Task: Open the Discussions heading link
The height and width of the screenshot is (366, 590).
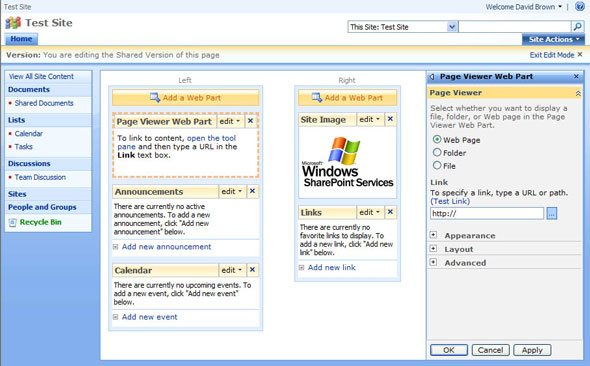Action: (29, 164)
